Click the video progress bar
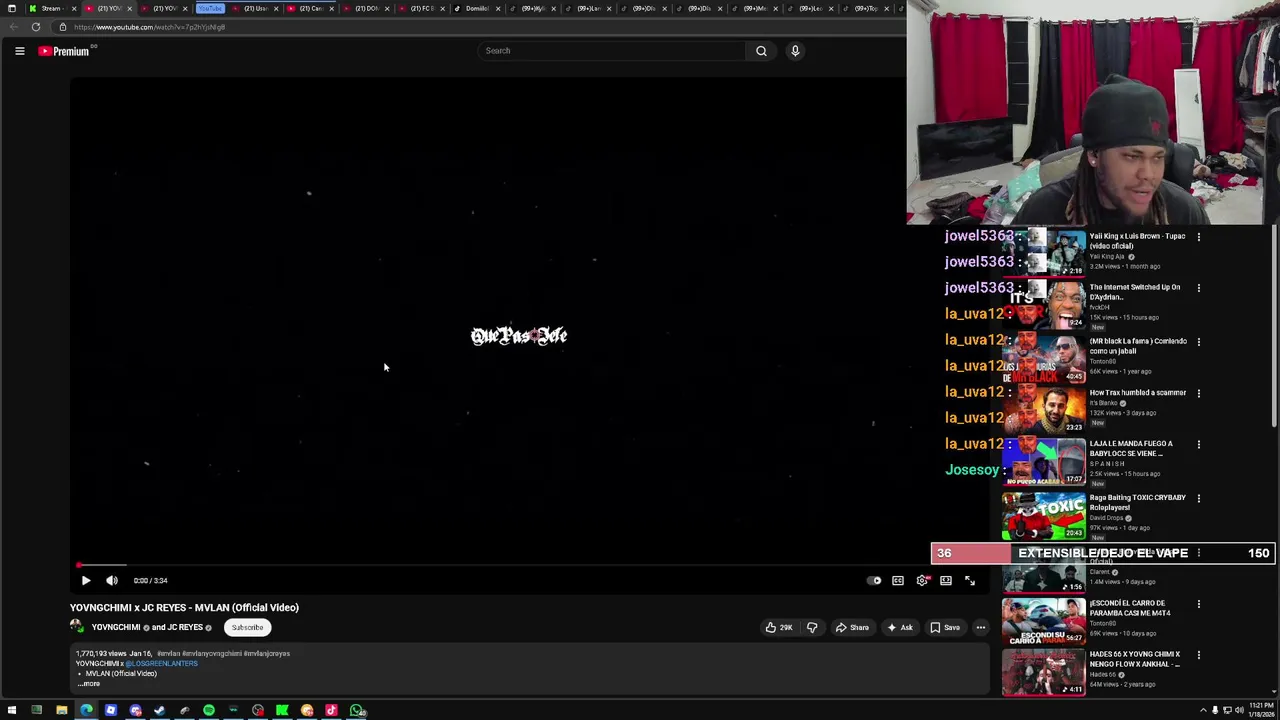1280x720 pixels. [x=530, y=566]
